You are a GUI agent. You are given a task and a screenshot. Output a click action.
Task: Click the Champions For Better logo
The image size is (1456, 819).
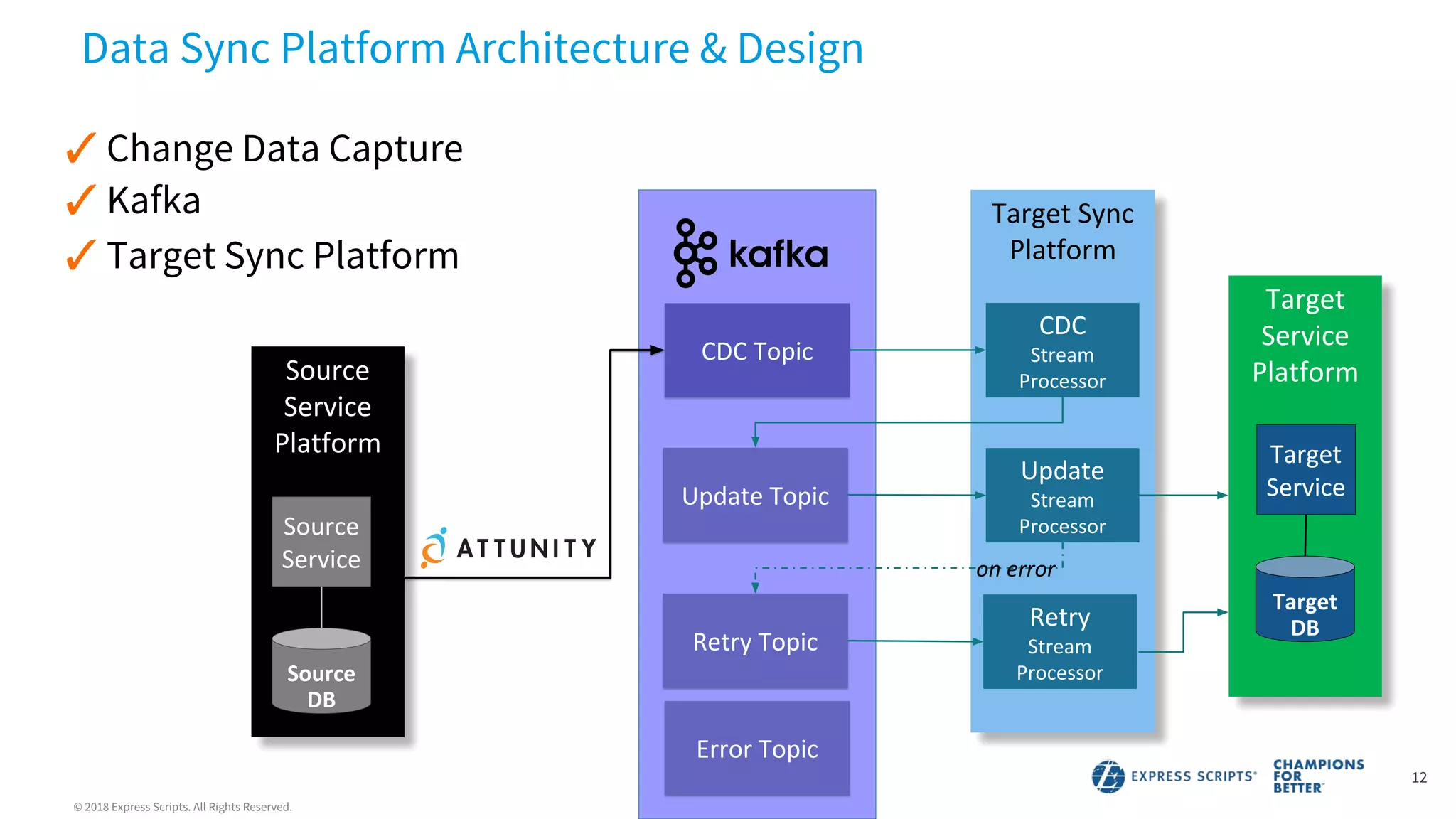click(1317, 776)
